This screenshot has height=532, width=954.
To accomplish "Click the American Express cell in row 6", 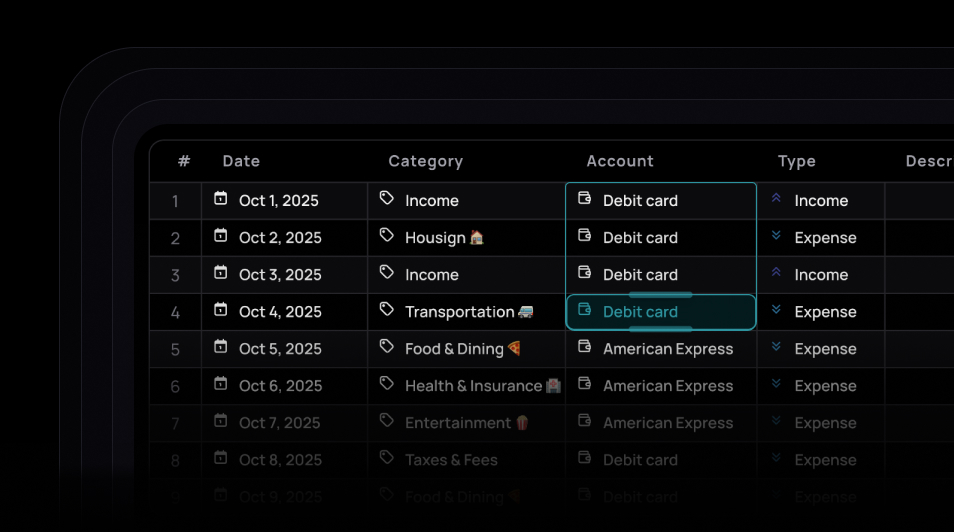I will 668,386.
